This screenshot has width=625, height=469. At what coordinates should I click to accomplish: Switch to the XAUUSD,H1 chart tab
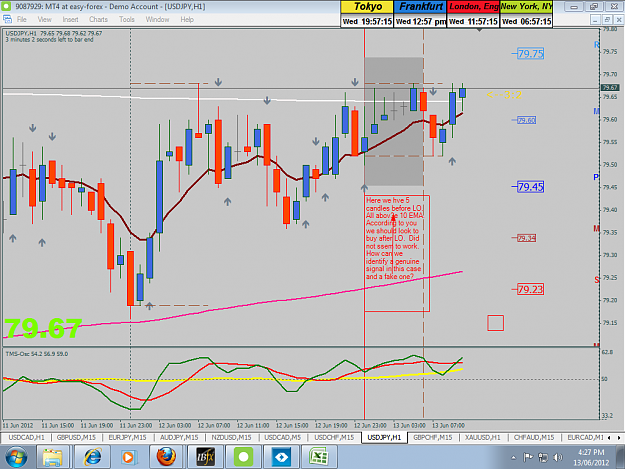(482, 437)
